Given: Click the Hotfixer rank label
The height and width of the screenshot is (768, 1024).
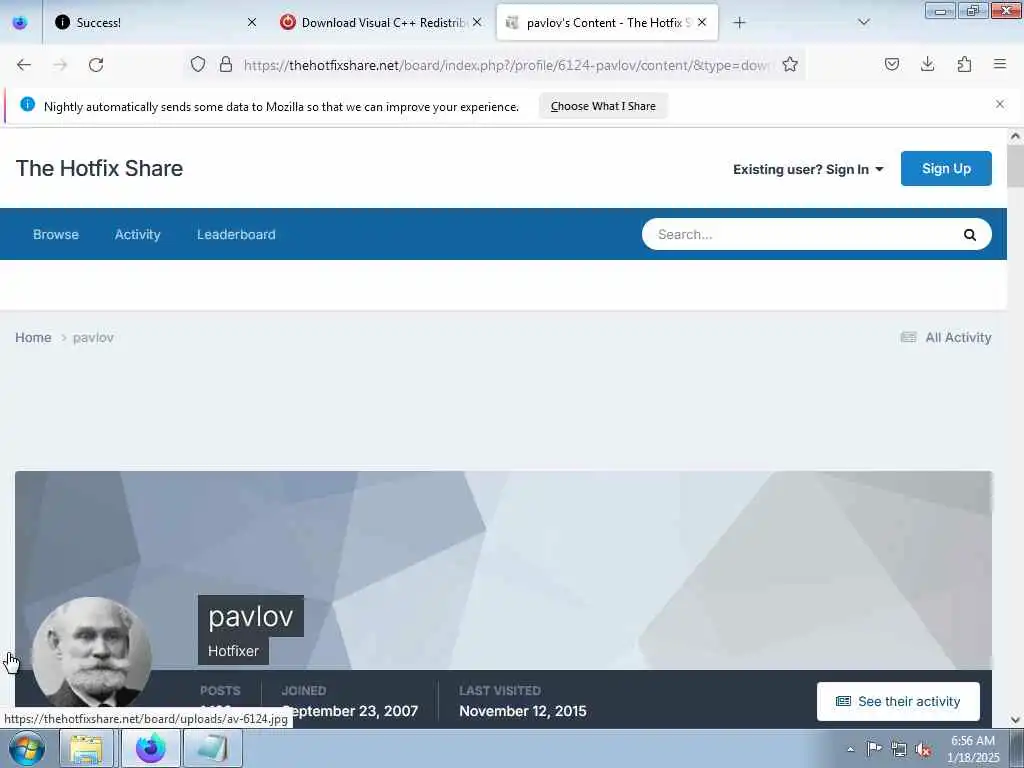Looking at the screenshot, I should 233,651.
